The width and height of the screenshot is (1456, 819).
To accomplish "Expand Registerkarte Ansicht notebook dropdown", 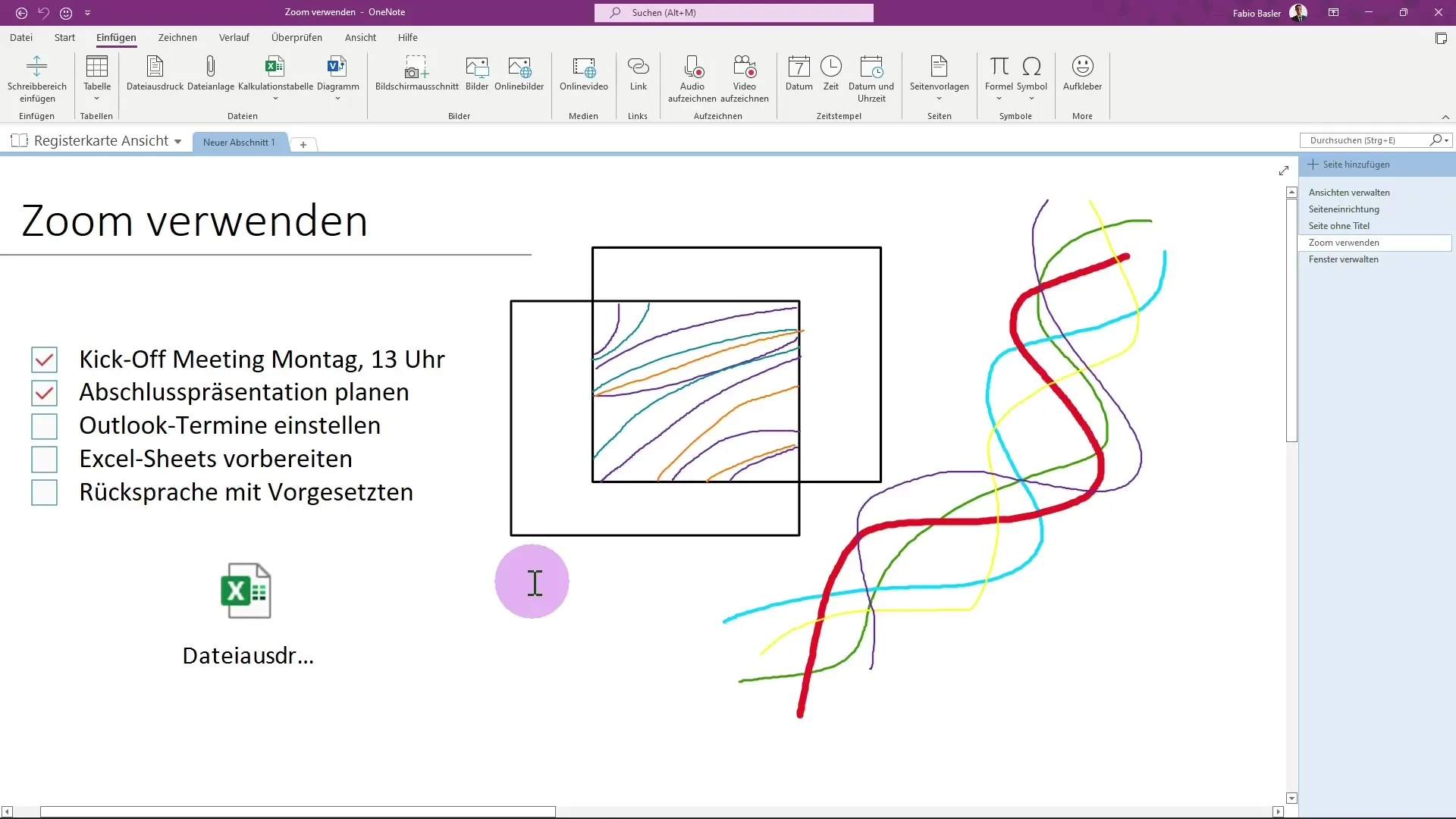I will click(x=177, y=142).
